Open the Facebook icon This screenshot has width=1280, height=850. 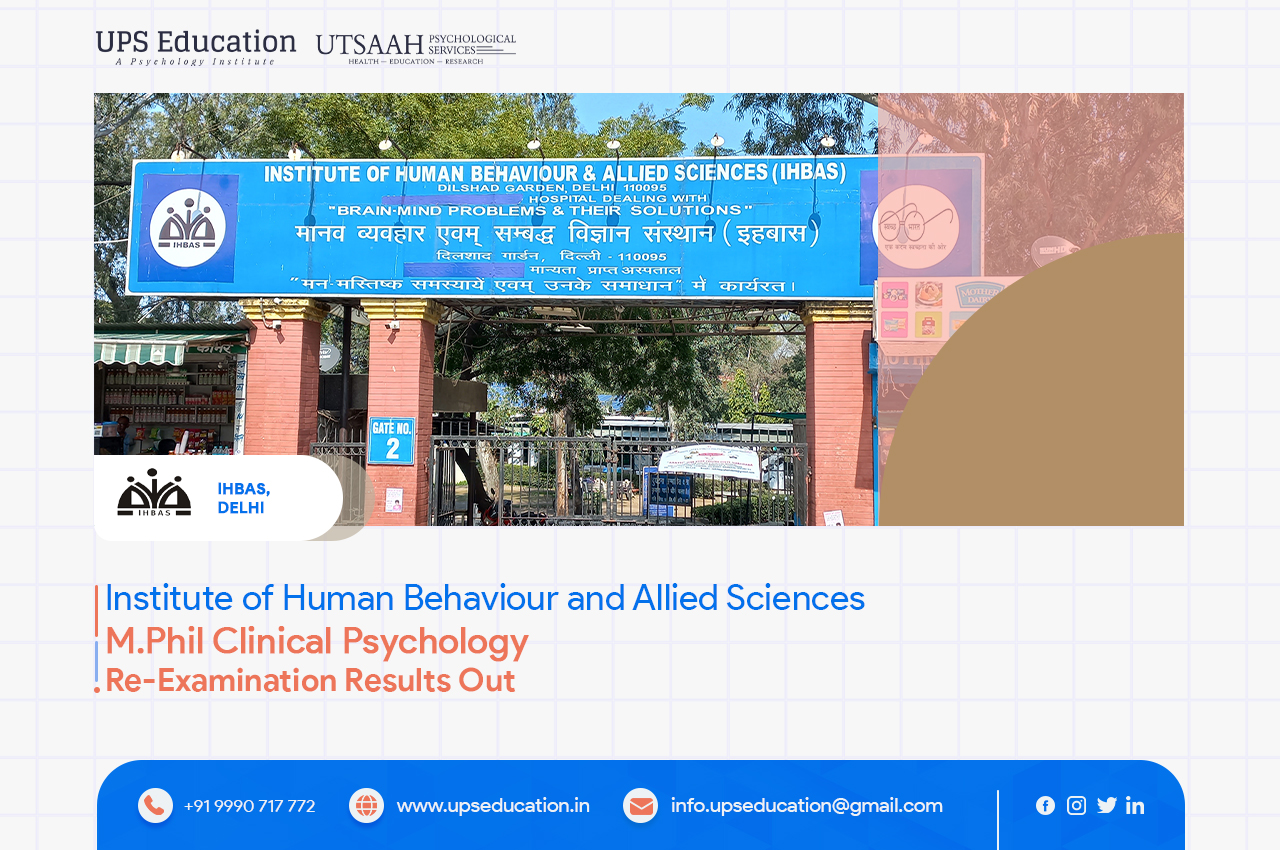click(x=1045, y=806)
